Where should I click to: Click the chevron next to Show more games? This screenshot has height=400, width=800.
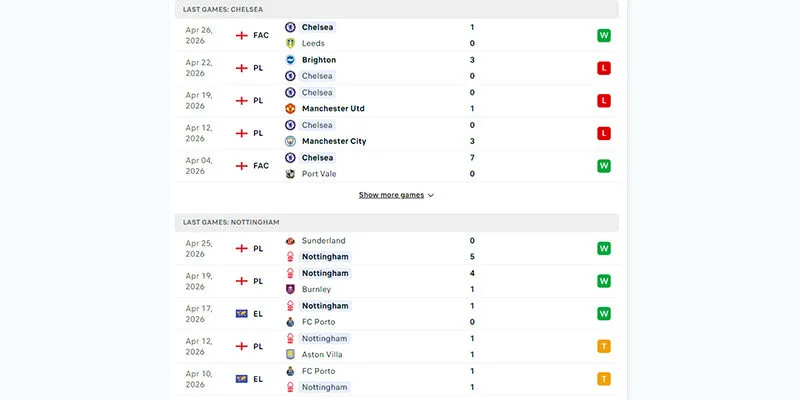pos(431,195)
